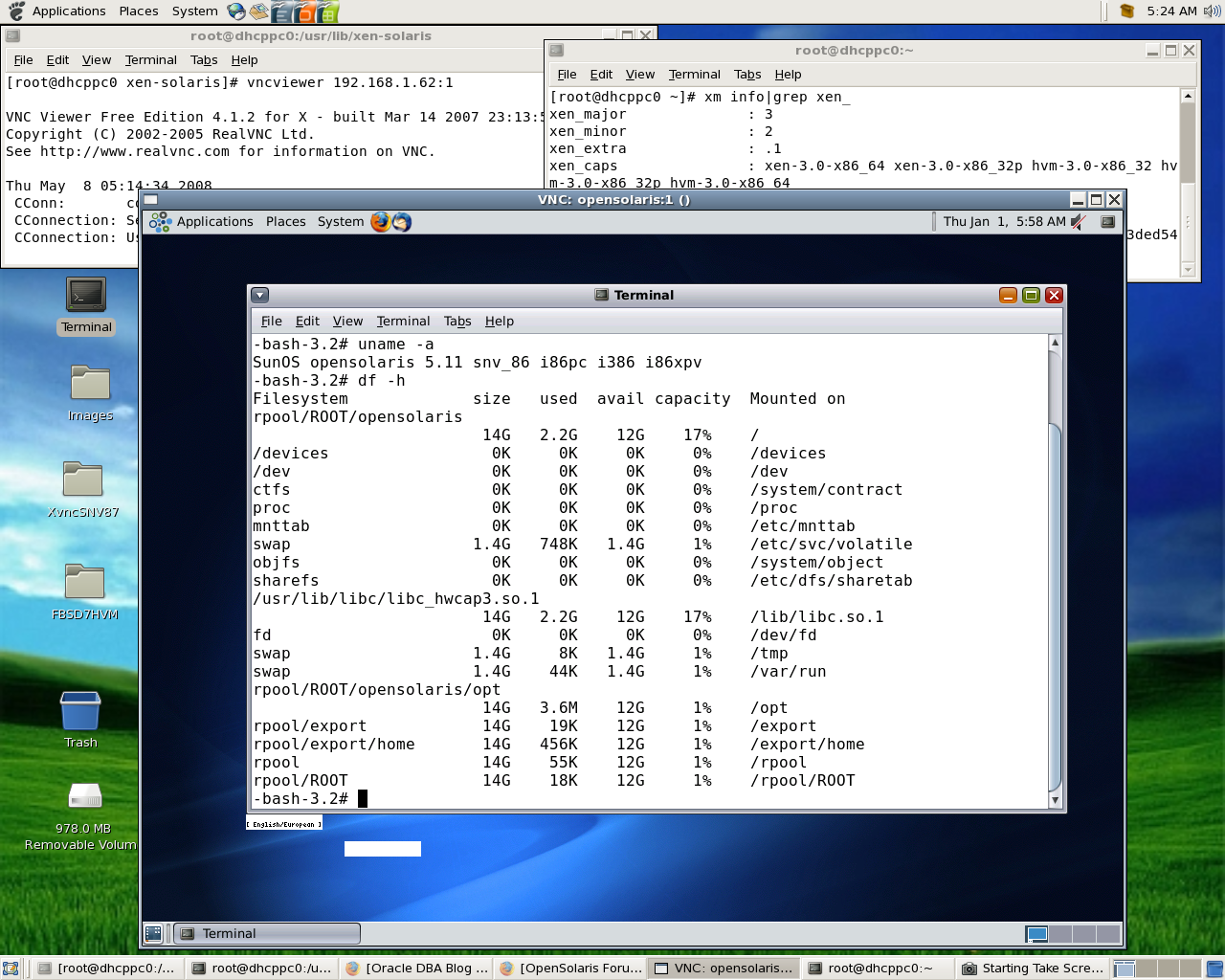Screen dimensions: 1225x980
Task: Switch to root@dhcppc0:~ taskbar window
Action: click(880, 969)
